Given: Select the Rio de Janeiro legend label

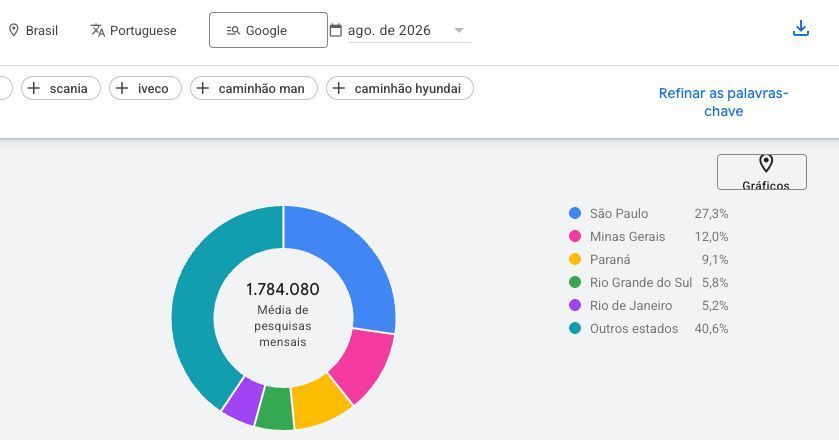Looking at the screenshot, I should point(631,306).
